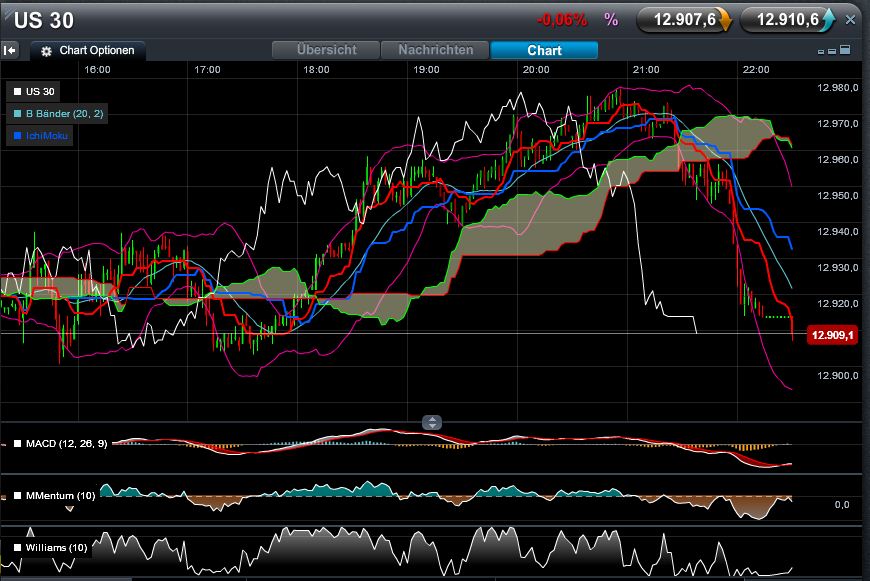Toggle the Williams (10) indicator legend
The height and width of the screenshot is (581, 870).
click(x=50, y=548)
